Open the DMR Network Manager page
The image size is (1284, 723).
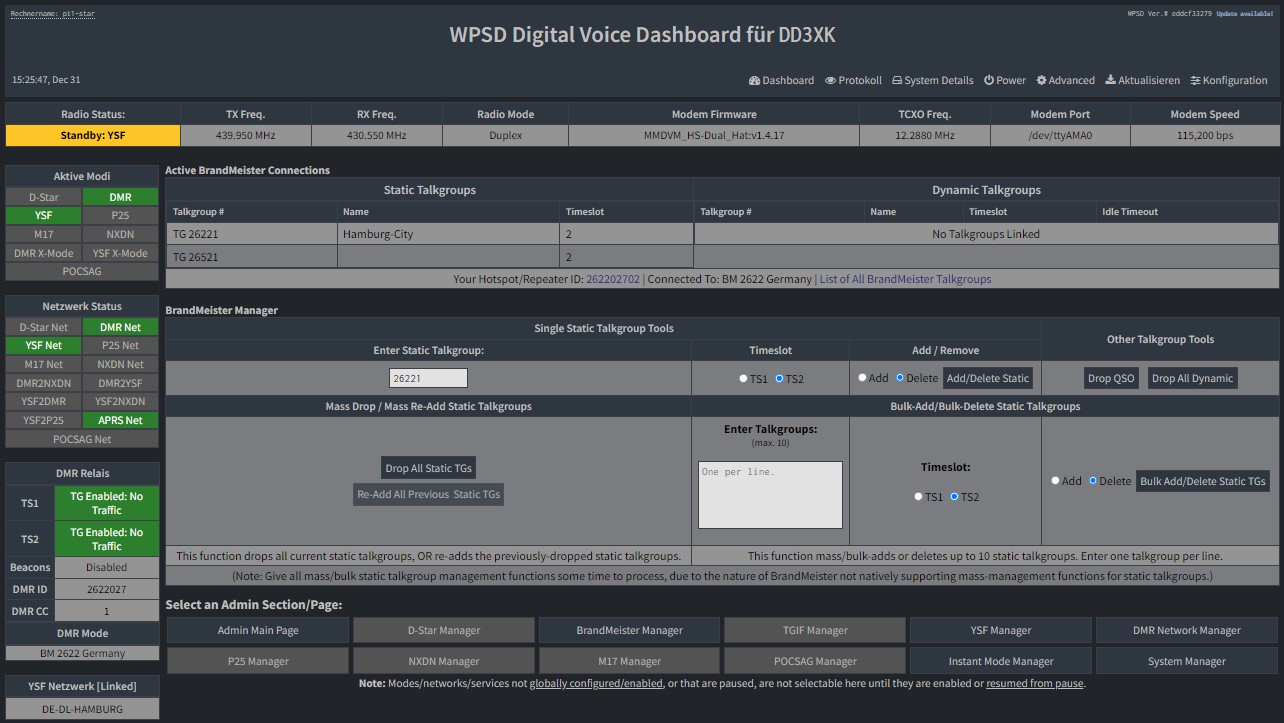pos(1187,630)
